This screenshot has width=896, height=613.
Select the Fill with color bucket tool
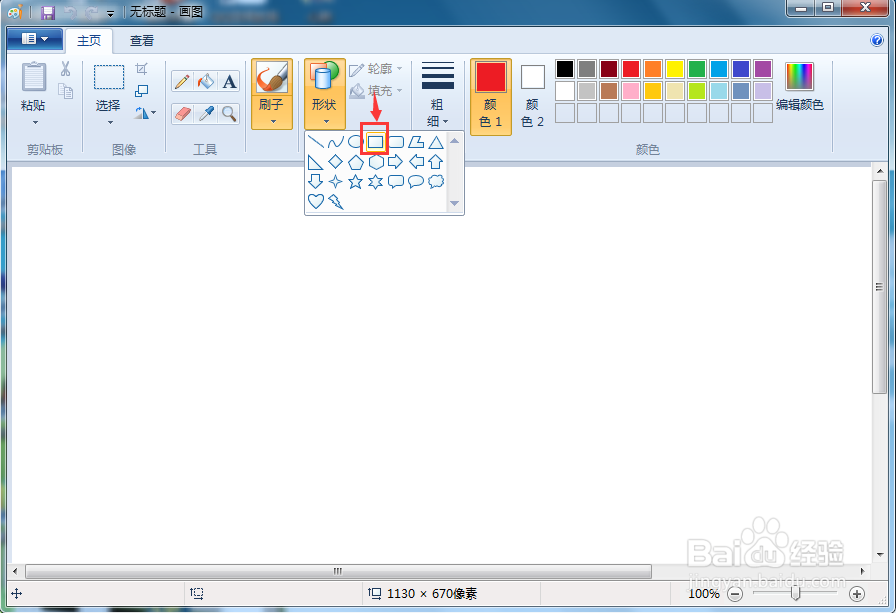(x=206, y=82)
